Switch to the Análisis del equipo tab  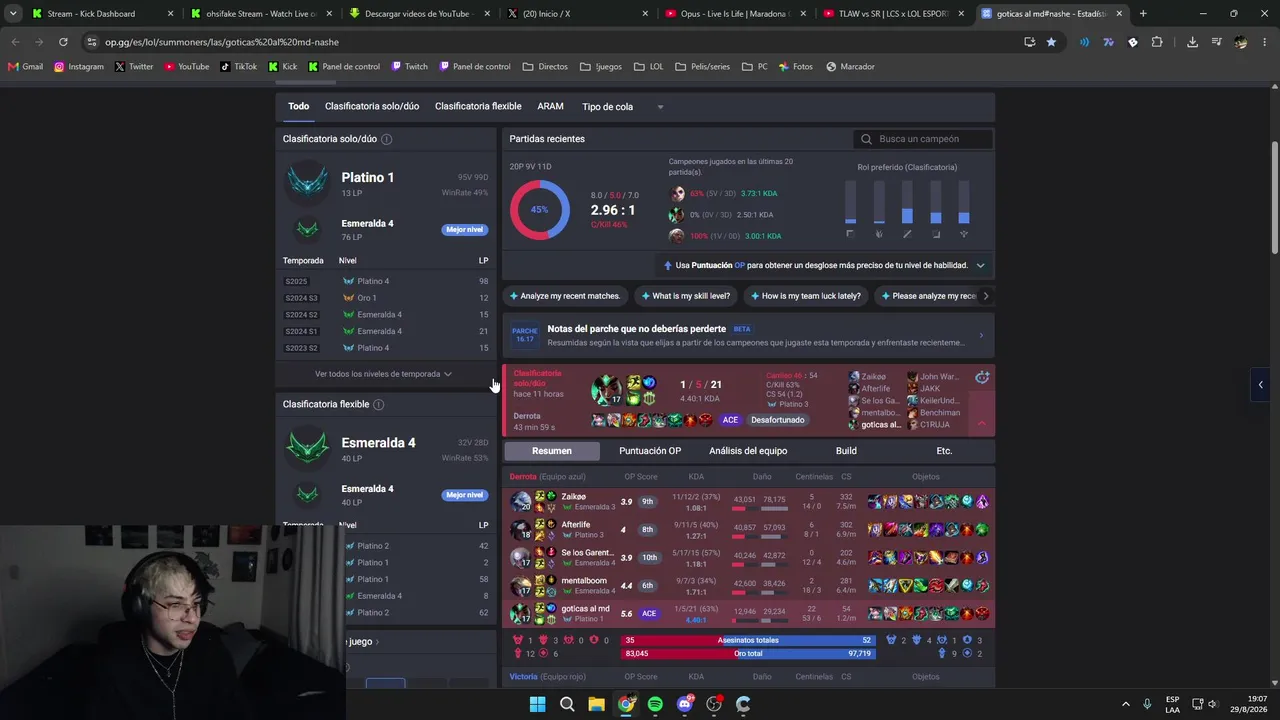[748, 451]
